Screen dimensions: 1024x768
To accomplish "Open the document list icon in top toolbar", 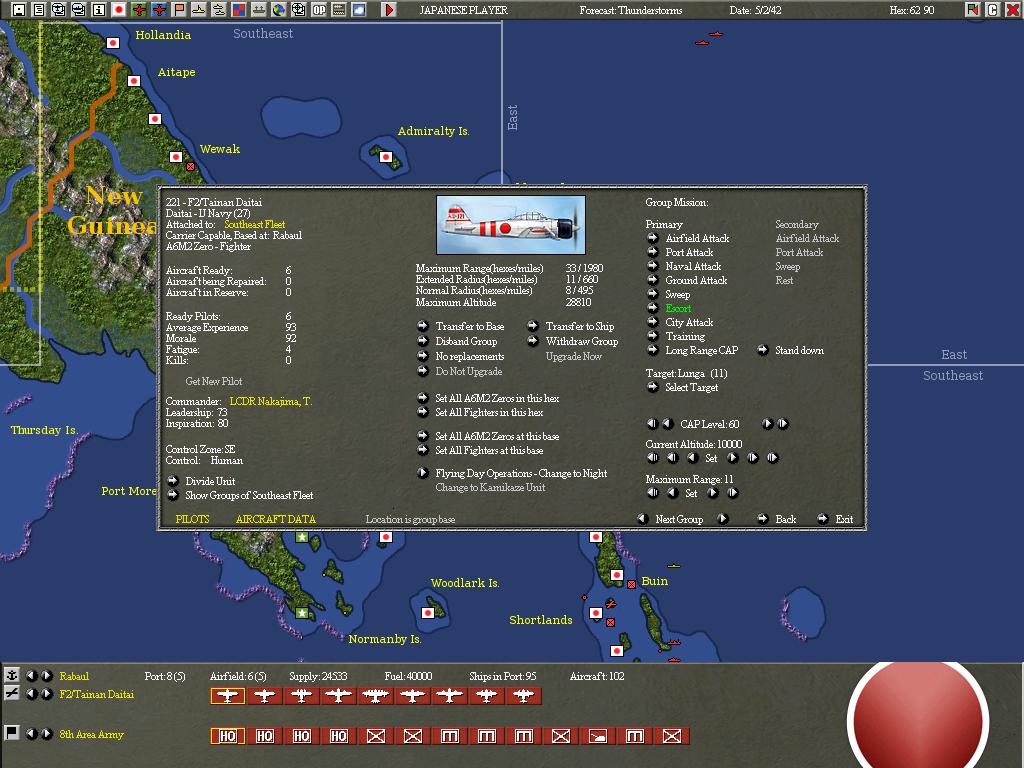I will click(x=39, y=10).
